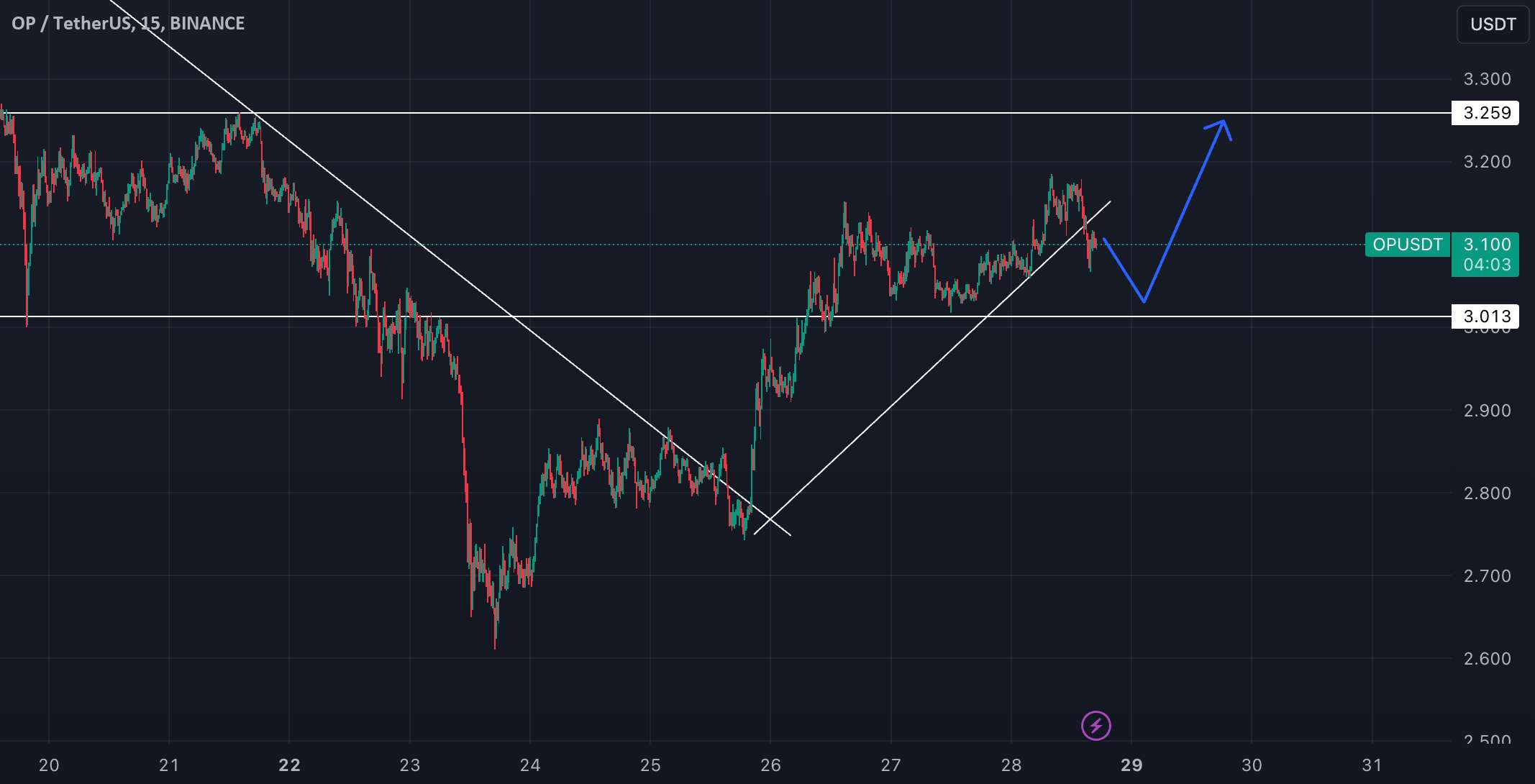Click date label 20 on the time axis
The height and width of the screenshot is (784, 1535).
49,765
